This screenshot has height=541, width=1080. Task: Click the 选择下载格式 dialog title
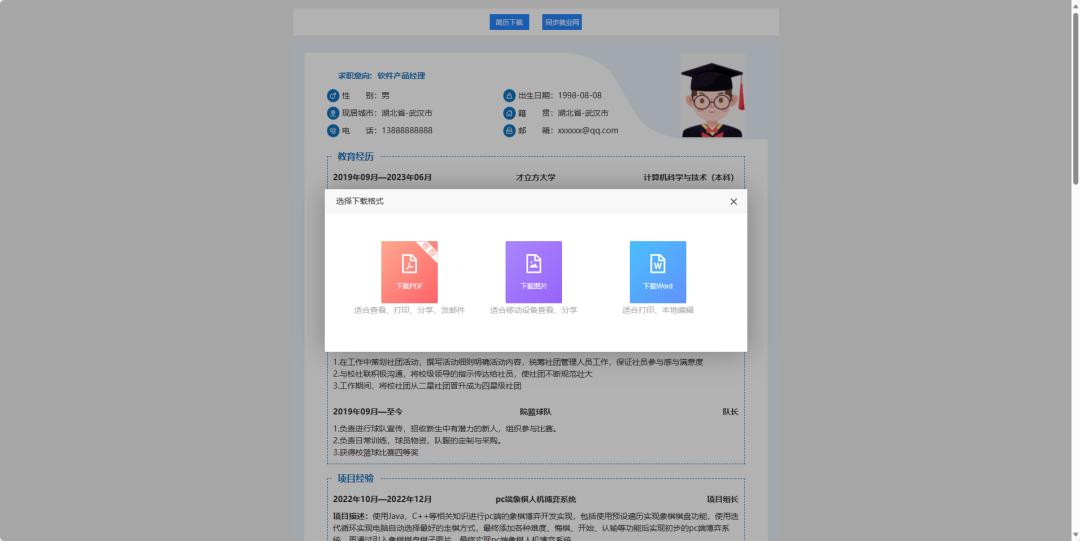click(360, 202)
